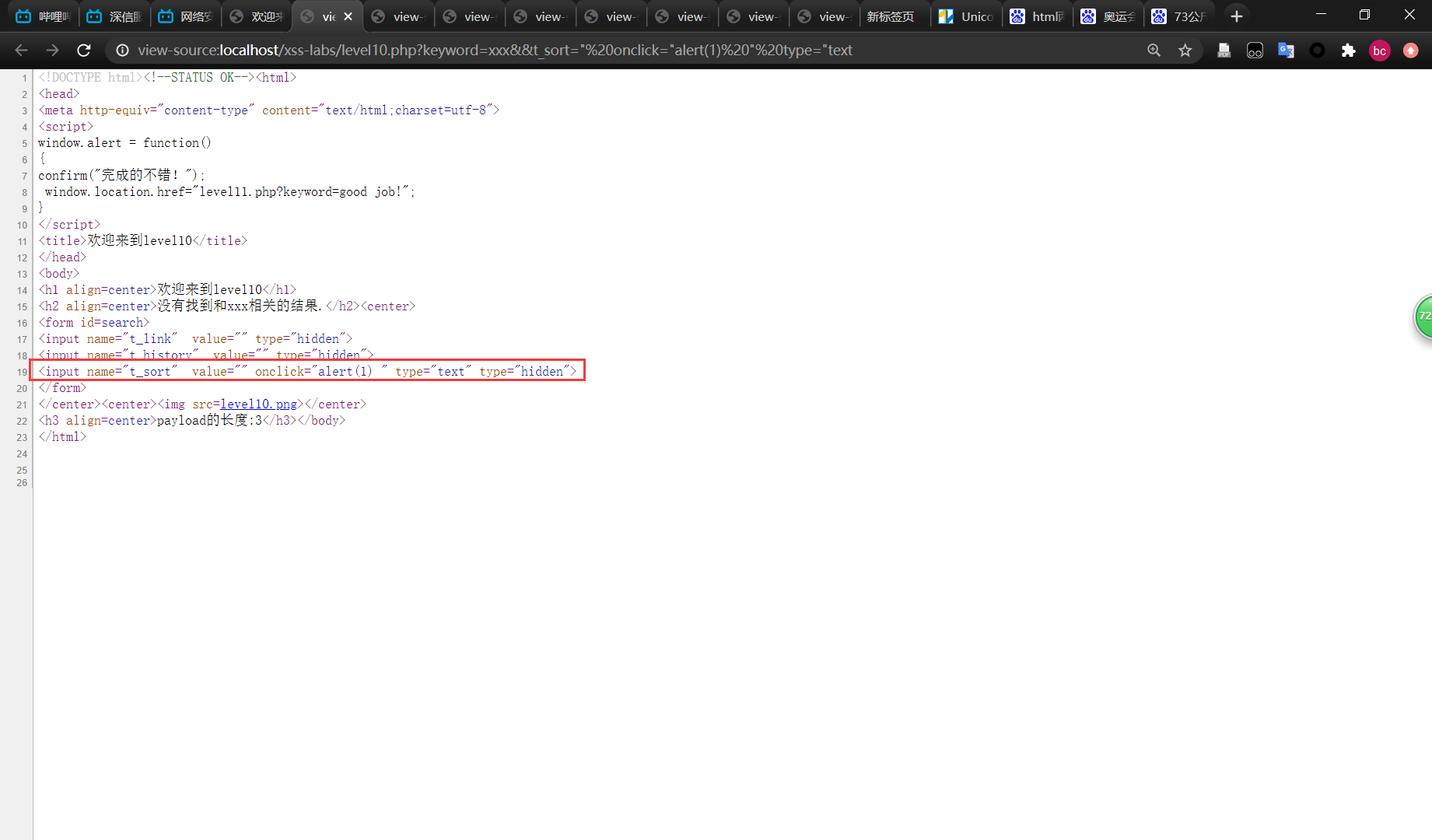Image resolution: width=1432 pixels, height=840 pixels.
Task: Open site information icon in address bar
Action: 122,51
